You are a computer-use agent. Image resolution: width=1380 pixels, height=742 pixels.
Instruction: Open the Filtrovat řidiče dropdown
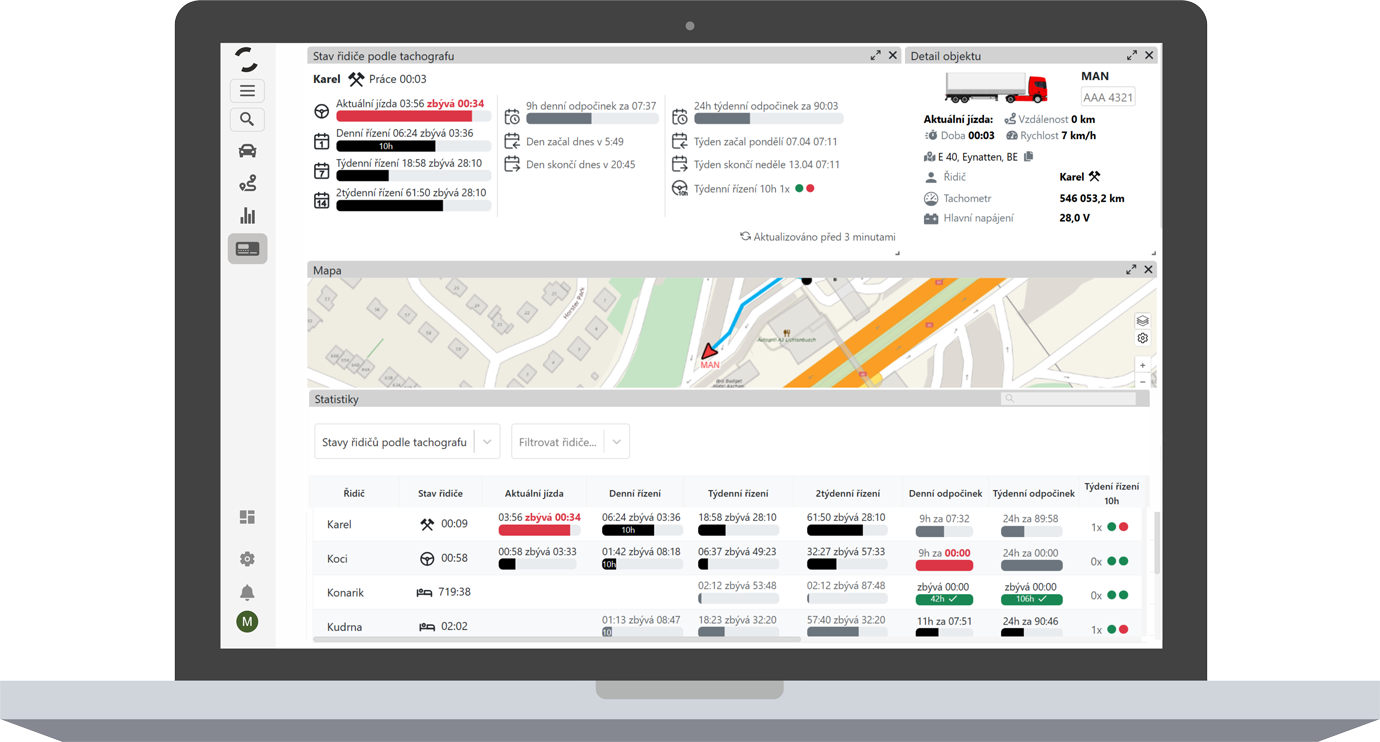pos(616,442)
